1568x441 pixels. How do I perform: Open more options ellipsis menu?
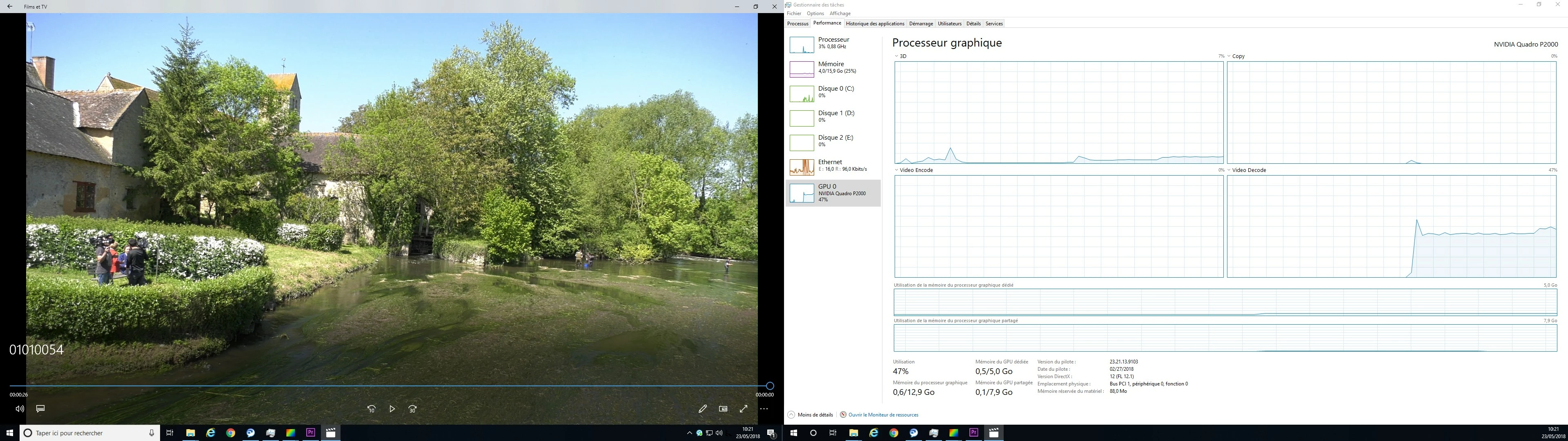coord(764,409)
